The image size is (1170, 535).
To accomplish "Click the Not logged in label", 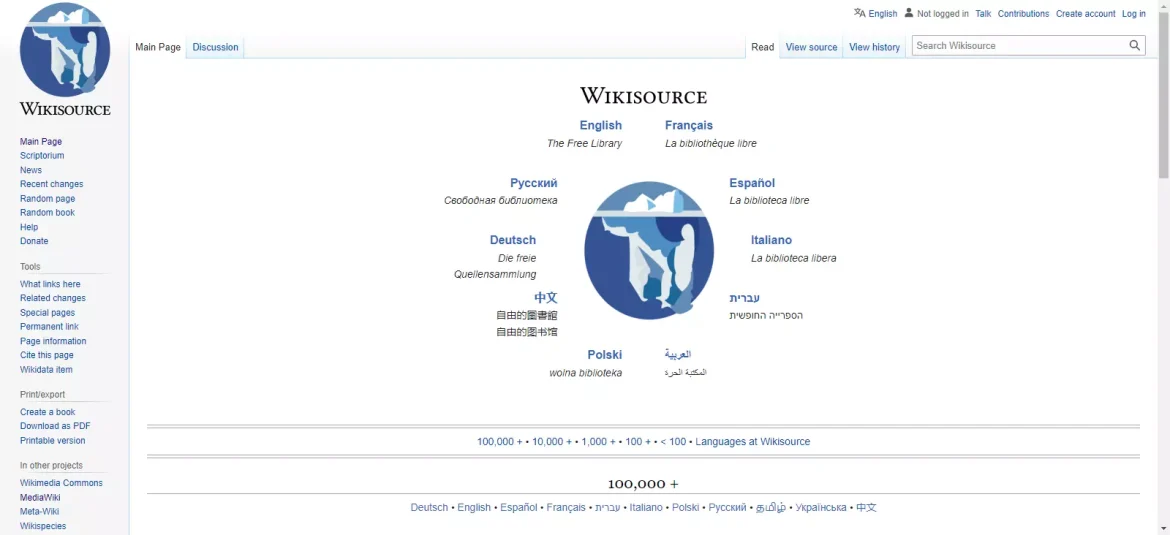I will click(x=942, y=13).
